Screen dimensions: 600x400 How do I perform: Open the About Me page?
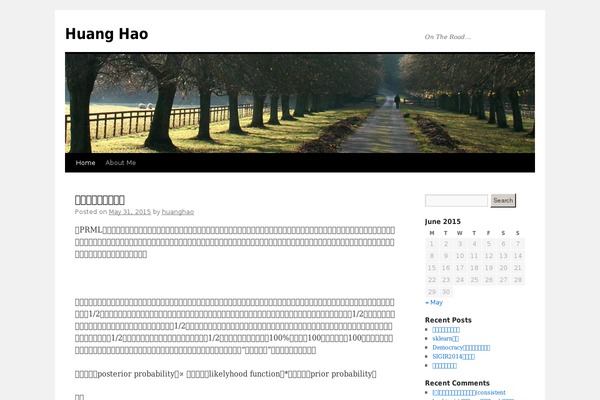click(121, 163)
